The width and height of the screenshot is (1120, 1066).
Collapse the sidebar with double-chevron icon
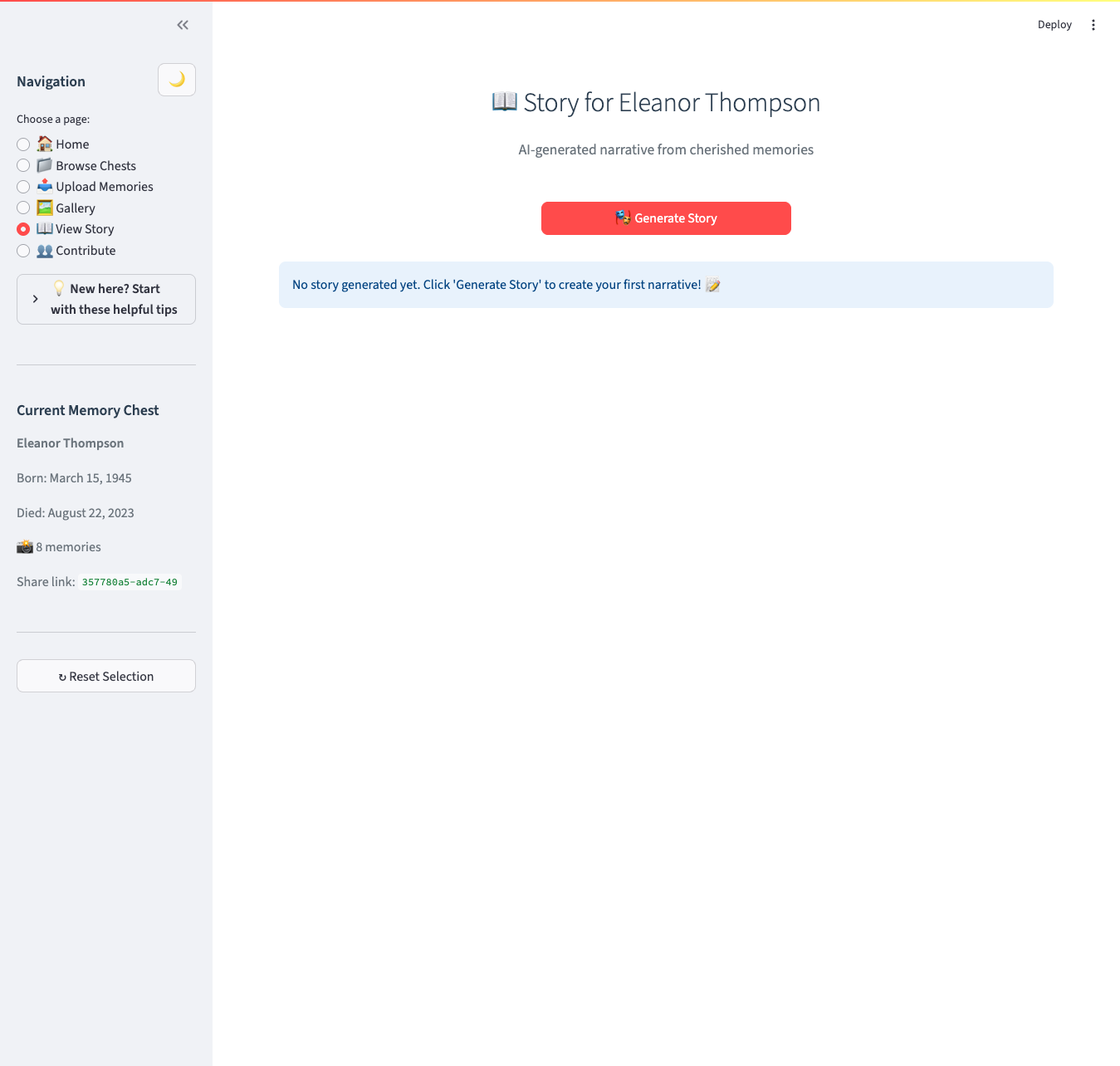click(x=183, y=25)
